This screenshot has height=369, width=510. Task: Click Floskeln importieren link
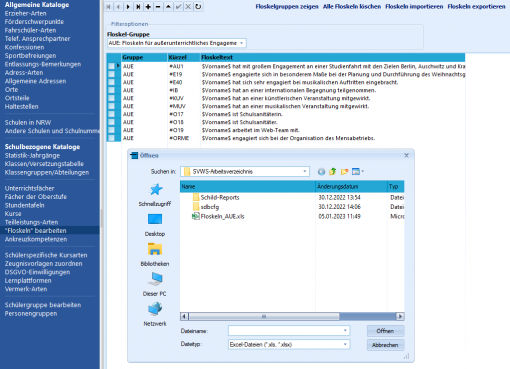coord(414,7)
